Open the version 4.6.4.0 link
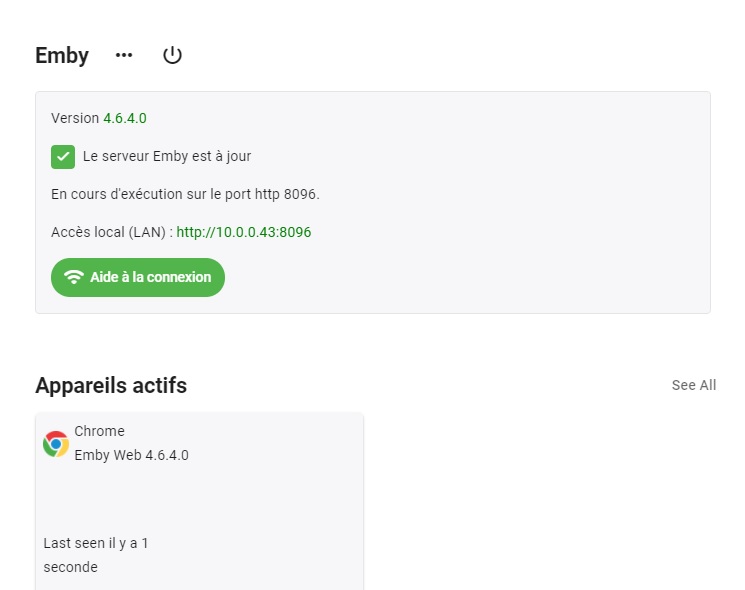Viewport: 745px width, 590px height. [125, 118]
